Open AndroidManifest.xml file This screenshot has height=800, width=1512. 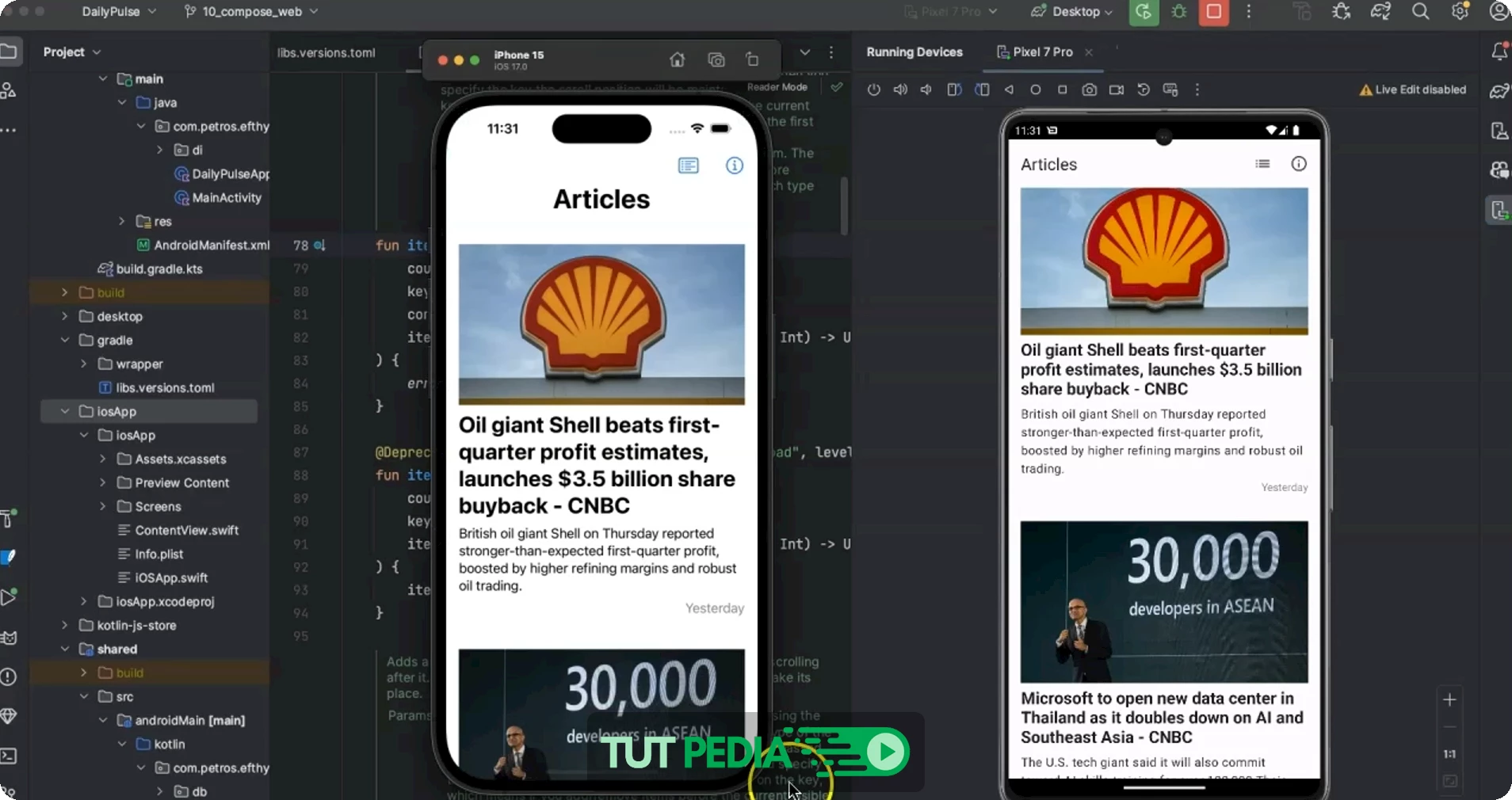click(x=203, y=246)
